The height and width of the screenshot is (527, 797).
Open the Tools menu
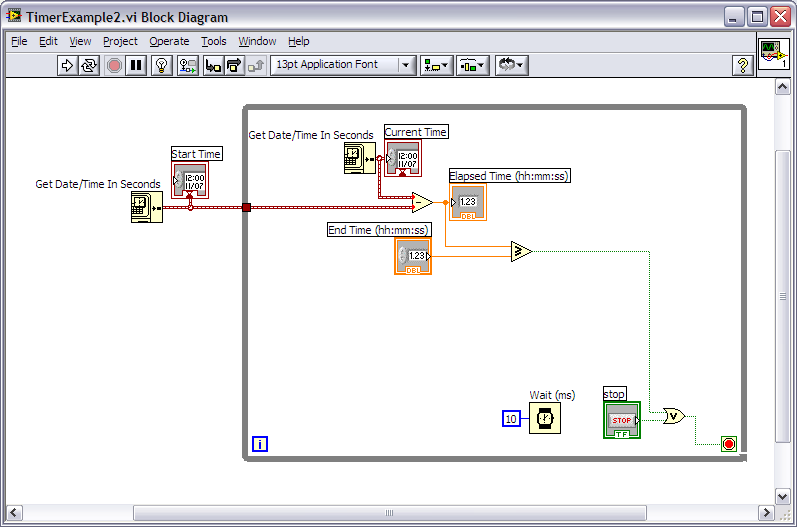coord(213,41)
